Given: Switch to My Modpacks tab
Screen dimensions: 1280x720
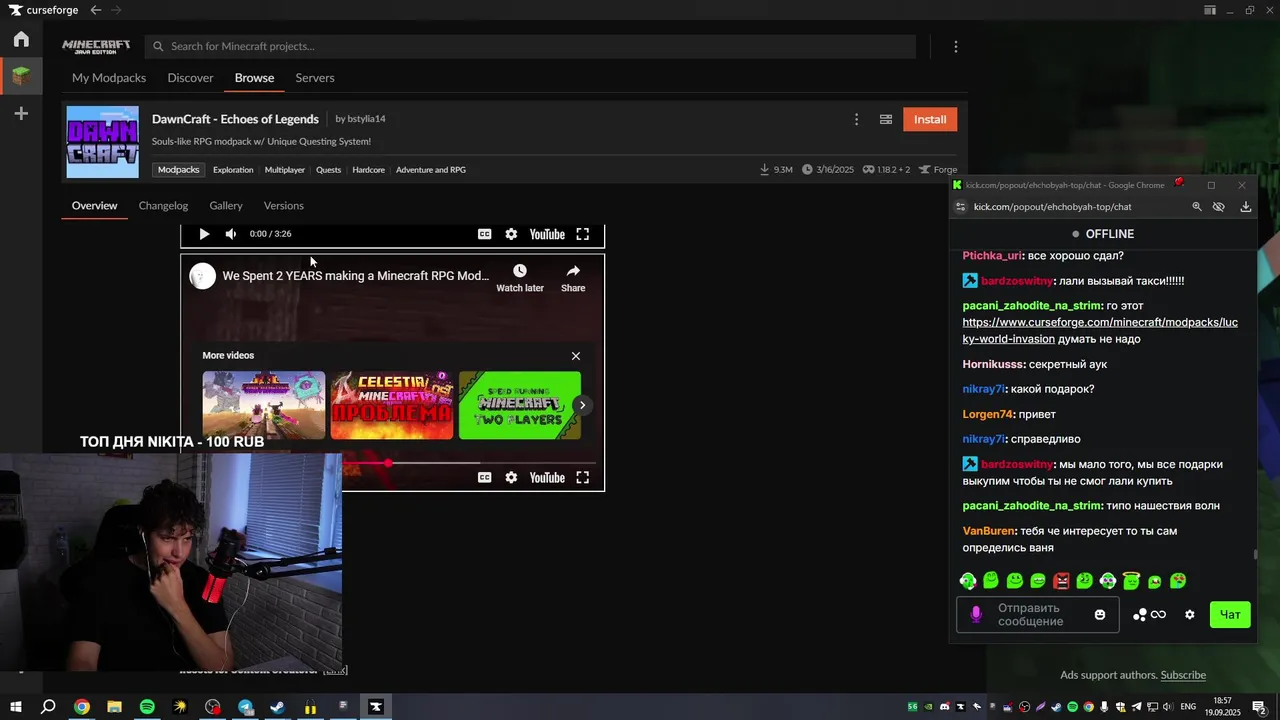Looking at the screenshot, I should tap(109, 78).
